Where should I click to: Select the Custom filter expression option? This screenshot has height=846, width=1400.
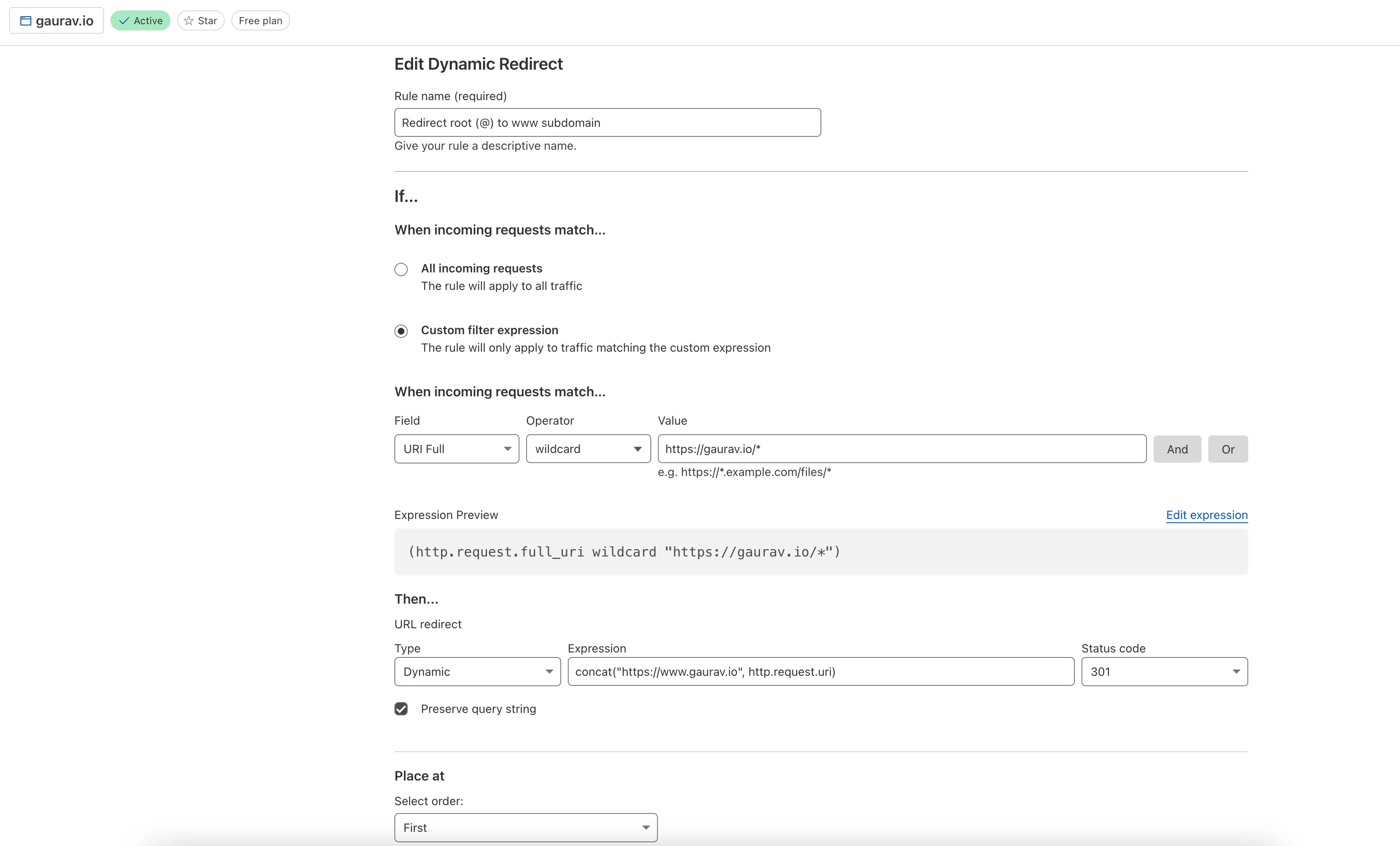coord(401,331)
